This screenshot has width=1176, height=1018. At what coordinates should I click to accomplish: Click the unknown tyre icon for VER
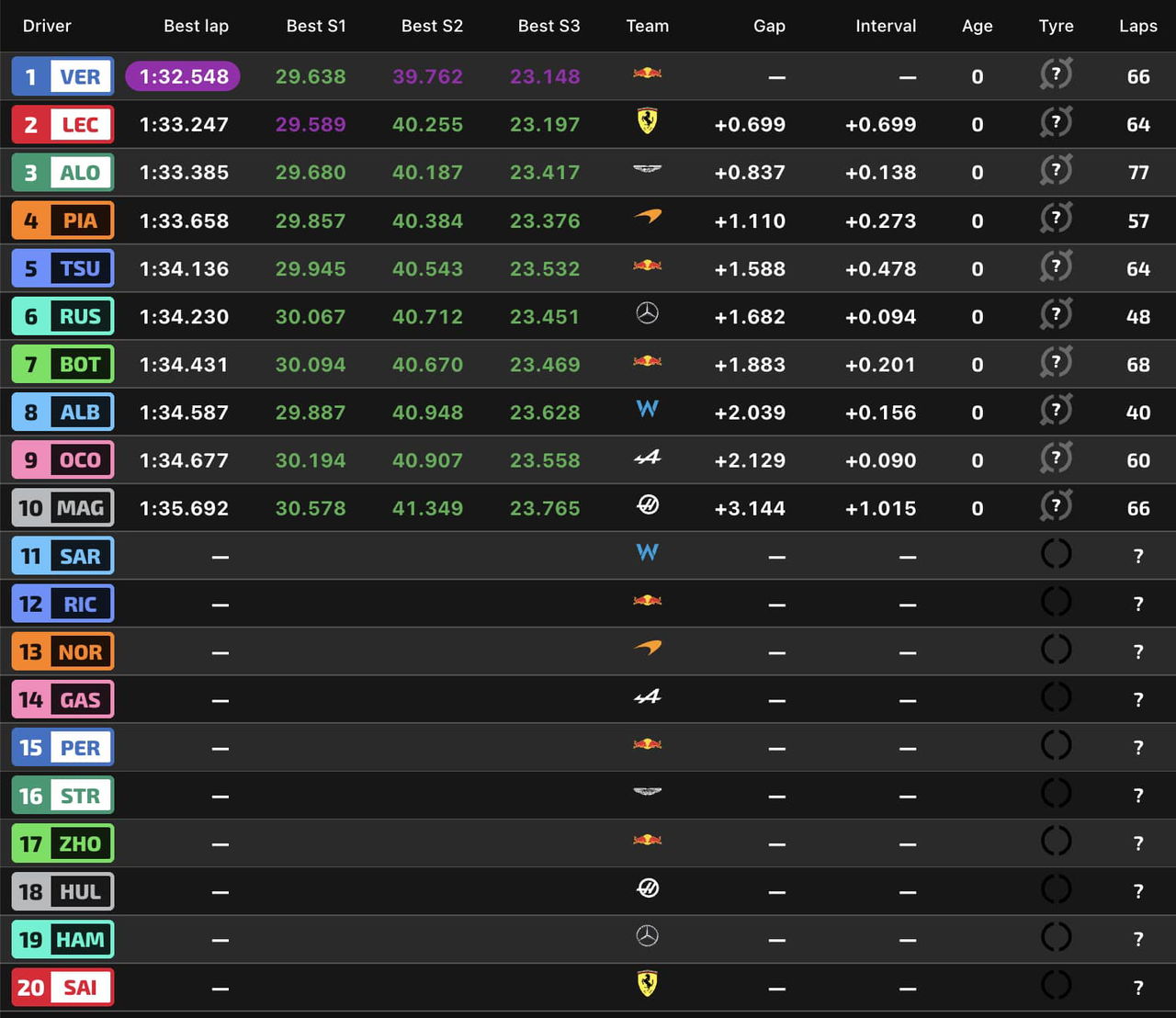(1057, 74)
